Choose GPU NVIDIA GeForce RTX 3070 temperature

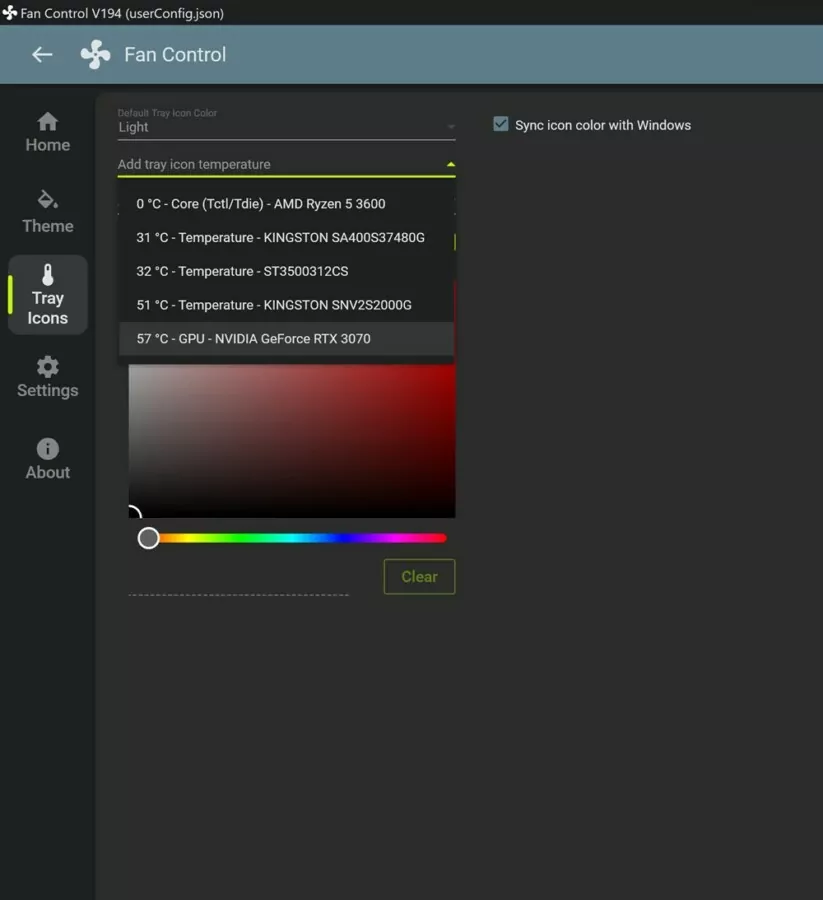click(253, 339)
